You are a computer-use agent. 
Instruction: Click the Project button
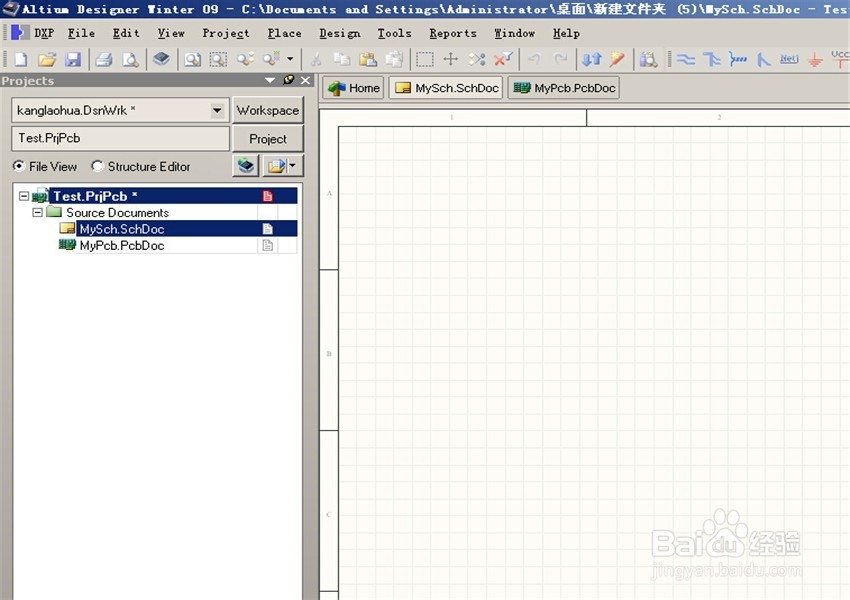(268, 139)
